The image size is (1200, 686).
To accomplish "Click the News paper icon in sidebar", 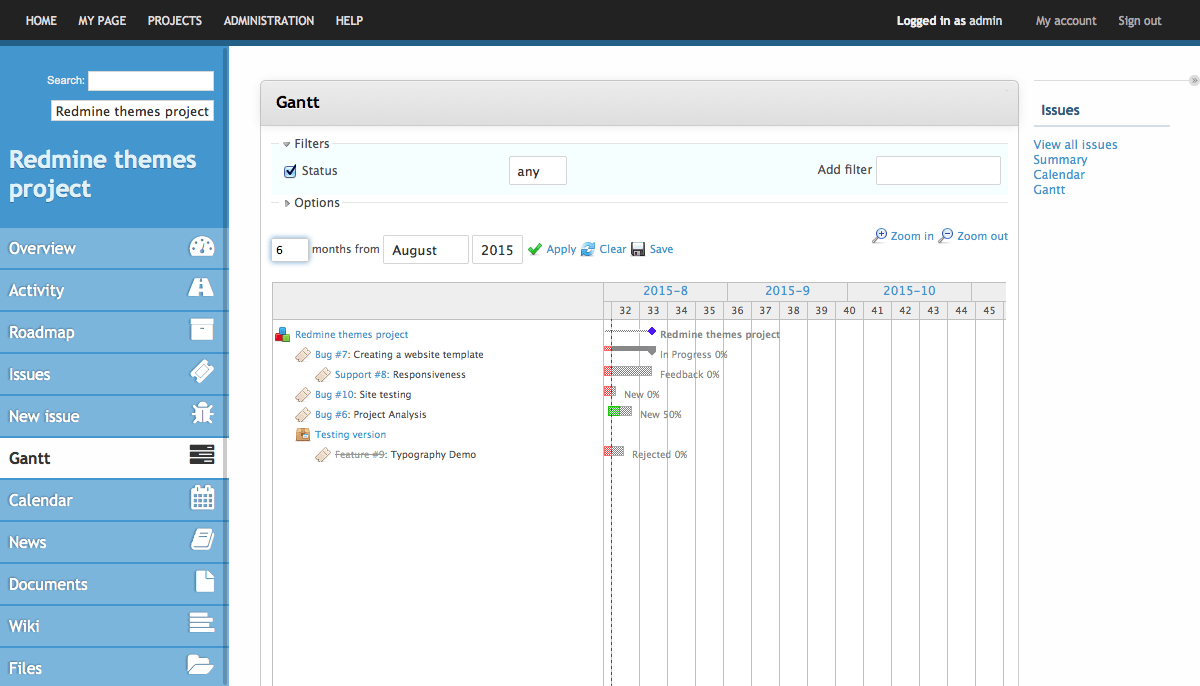I will [202, 541].
